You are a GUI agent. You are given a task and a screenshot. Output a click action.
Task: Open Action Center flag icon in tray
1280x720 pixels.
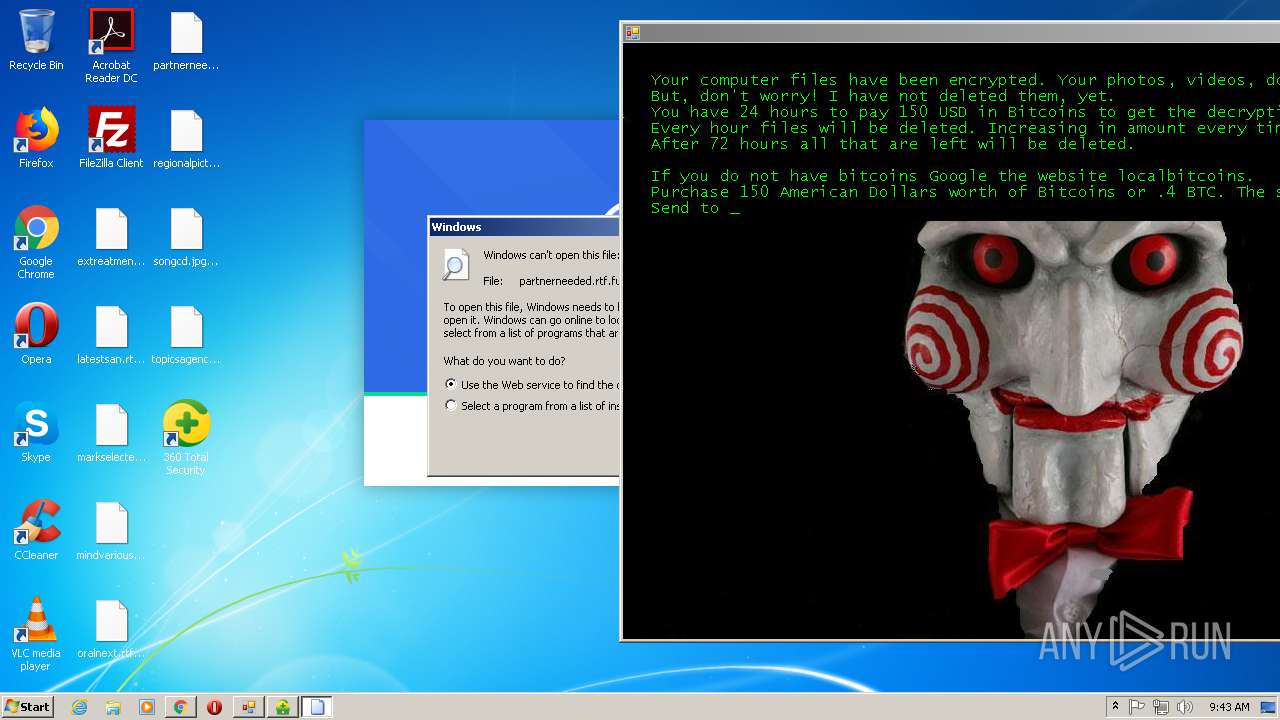point(1137,707)
